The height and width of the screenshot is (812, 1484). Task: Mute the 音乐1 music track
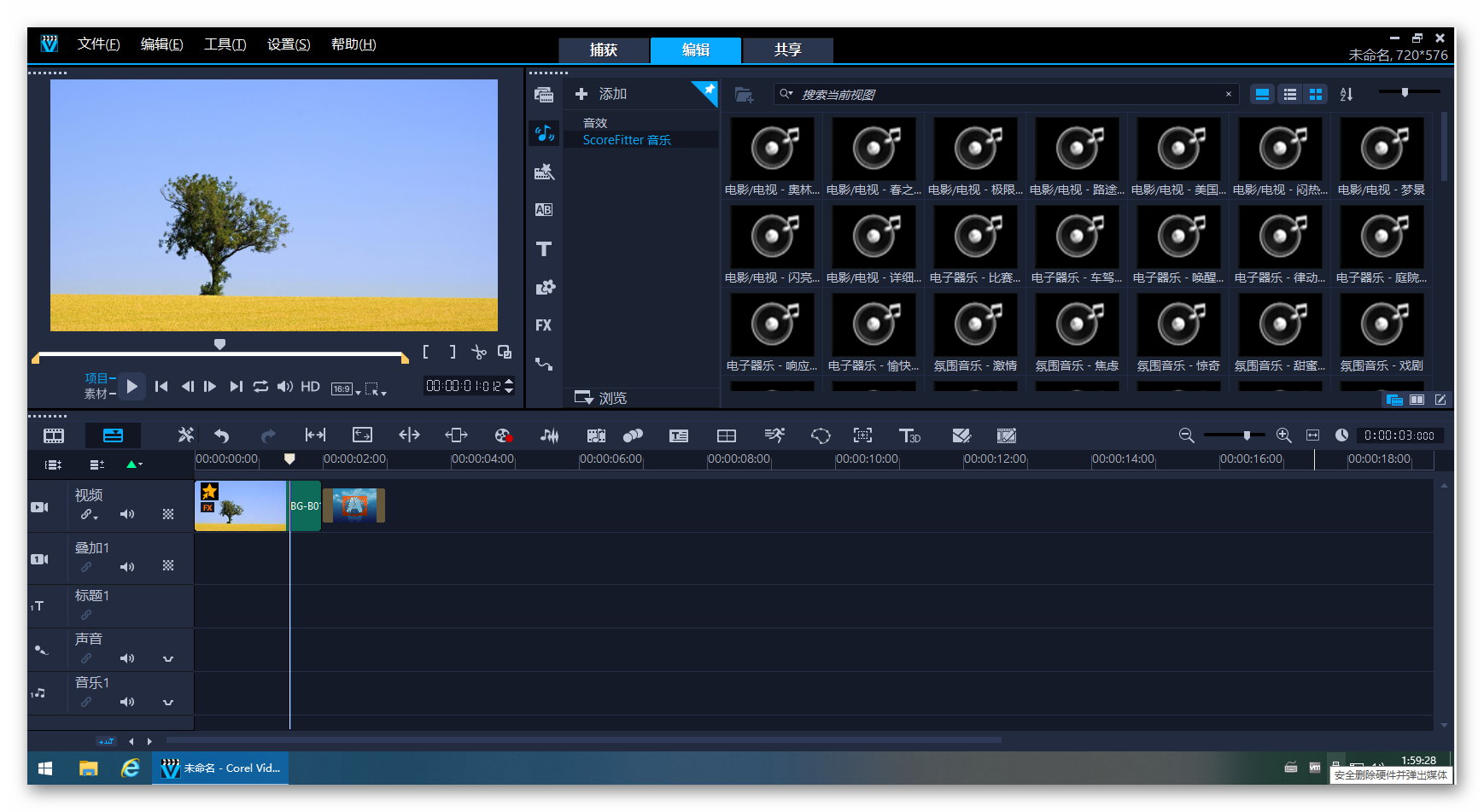(126, 702)
